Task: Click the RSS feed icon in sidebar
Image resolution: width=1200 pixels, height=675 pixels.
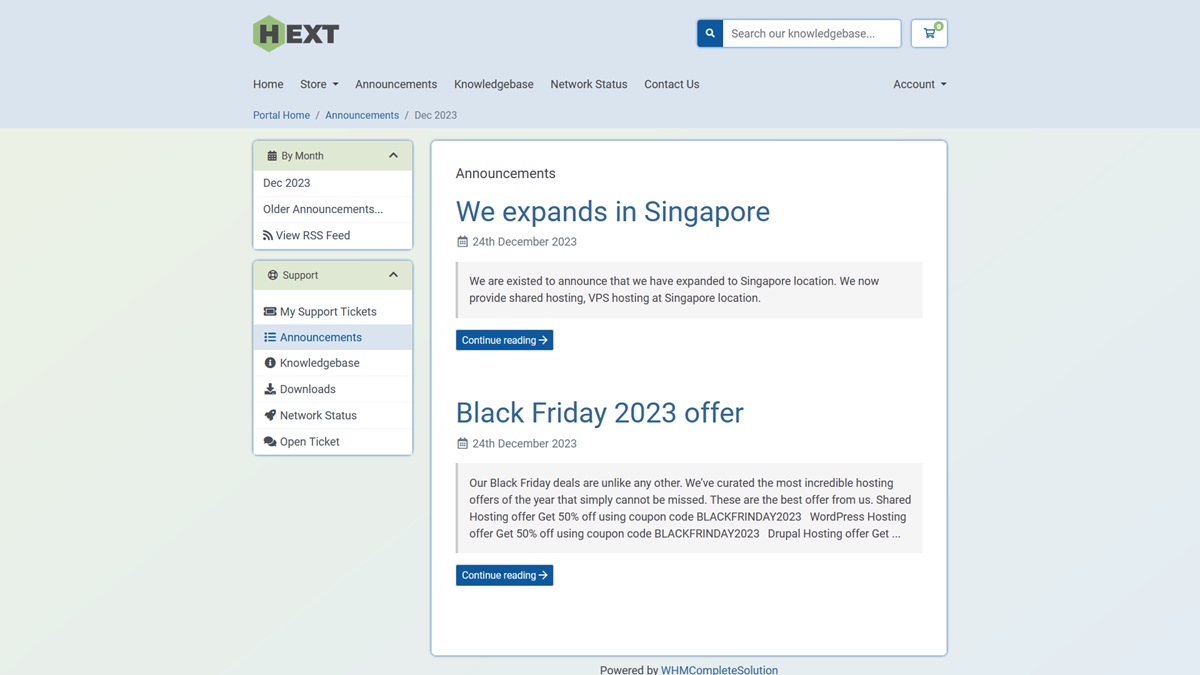Action: click(x=268, y=236)
